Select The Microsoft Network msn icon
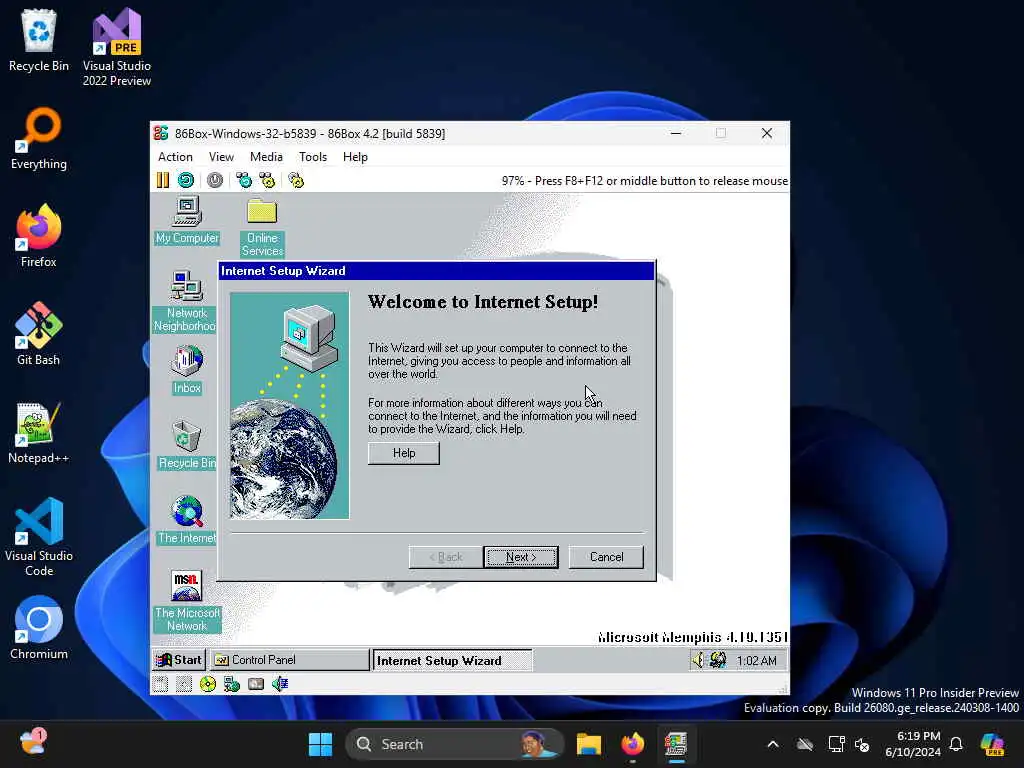This screenshot has width=1024, height=768. [187, 601]
